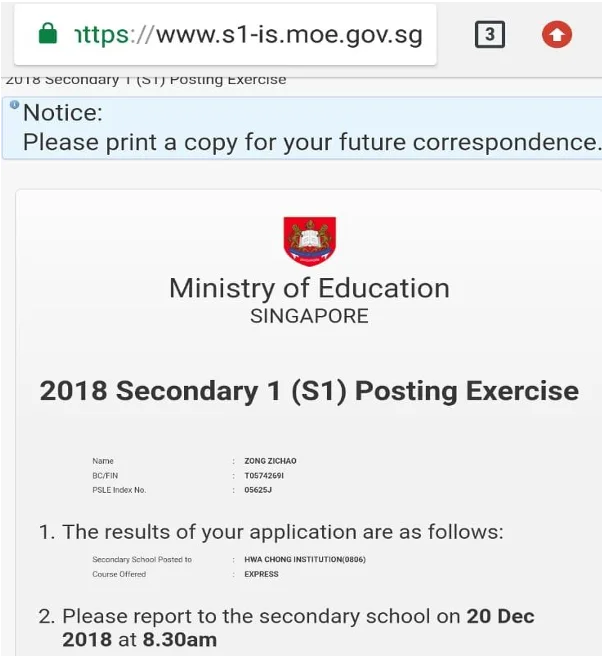Screen dimensions: 602x656
Task: Click the page title text above the notice
Action: click(146, 80)
